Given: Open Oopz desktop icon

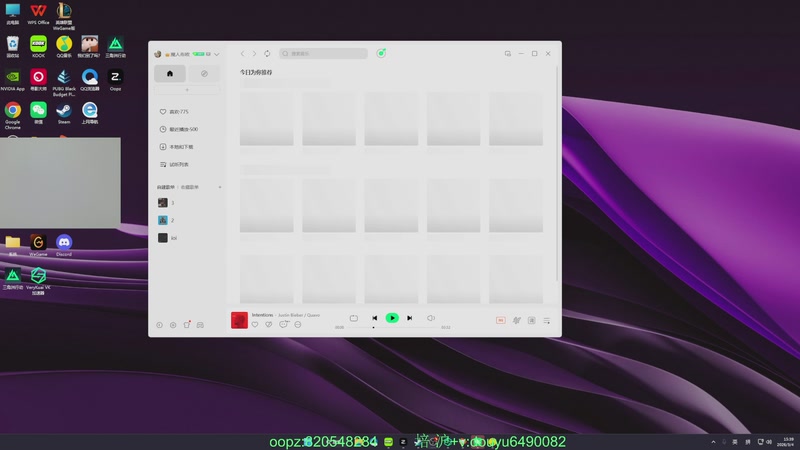Looking at the screenshot, I should point(115,80).
